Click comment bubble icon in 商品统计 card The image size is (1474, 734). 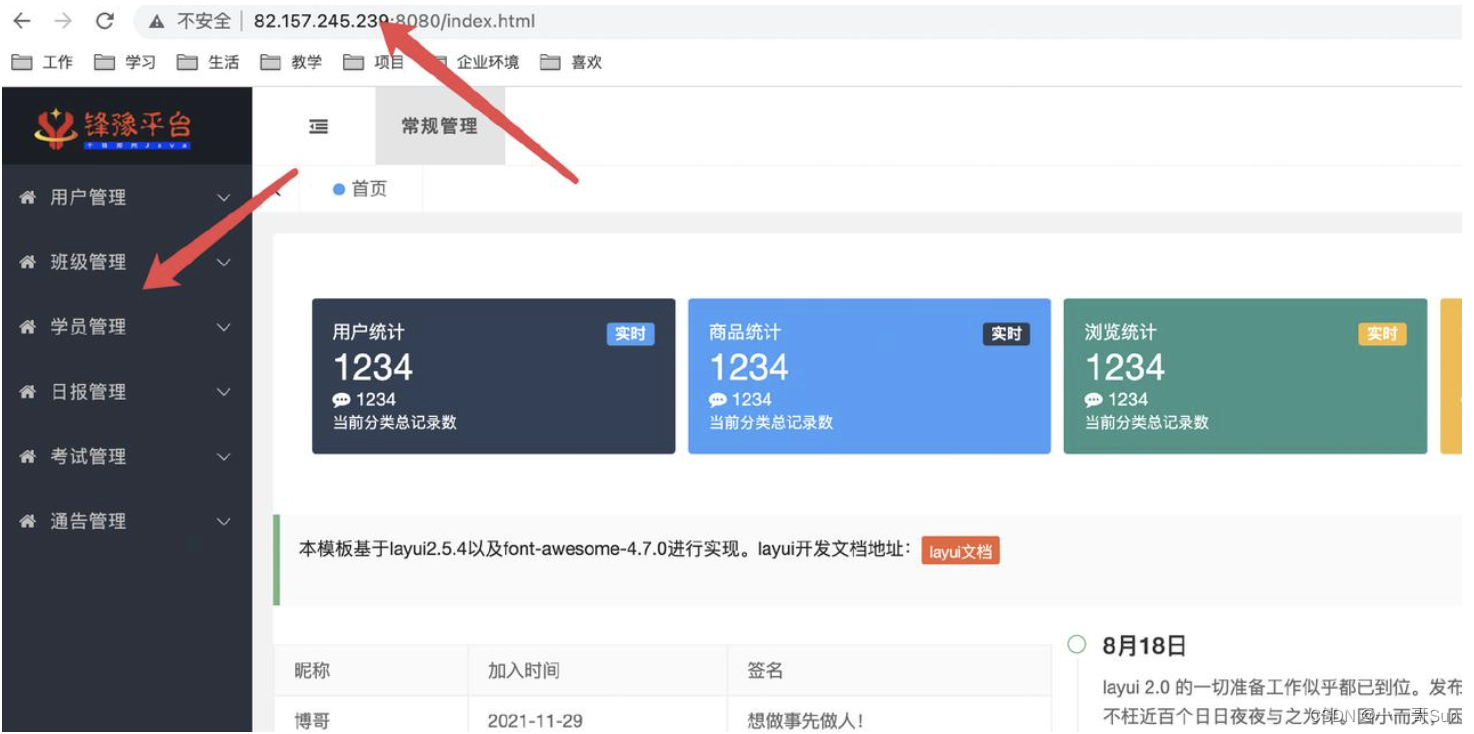(x=718, y=400)
